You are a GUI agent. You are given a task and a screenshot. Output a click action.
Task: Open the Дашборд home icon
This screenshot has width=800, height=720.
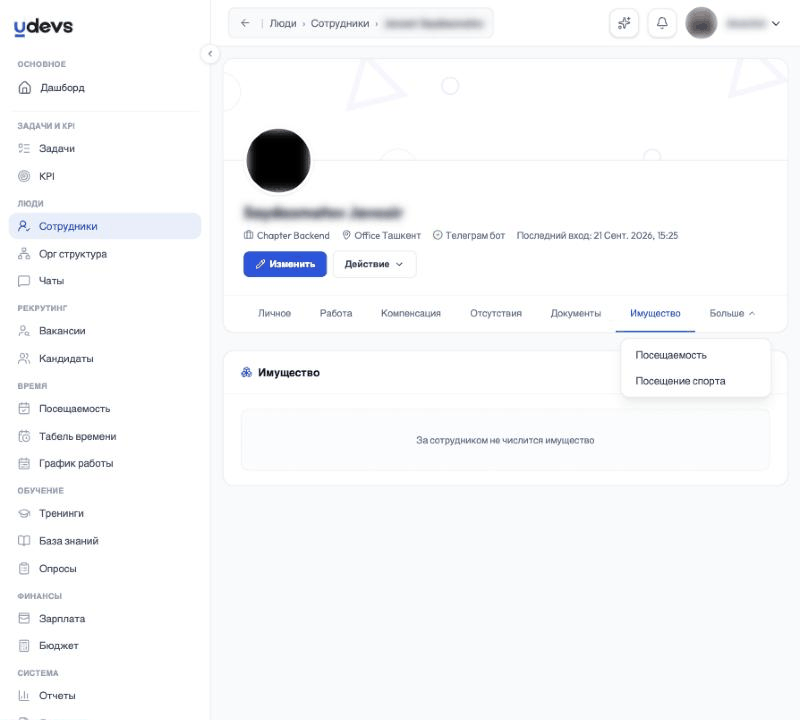click(24, 88)
